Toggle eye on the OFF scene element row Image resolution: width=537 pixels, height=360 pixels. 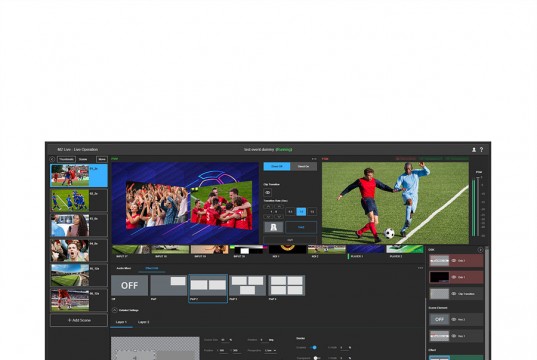(454, 320)
